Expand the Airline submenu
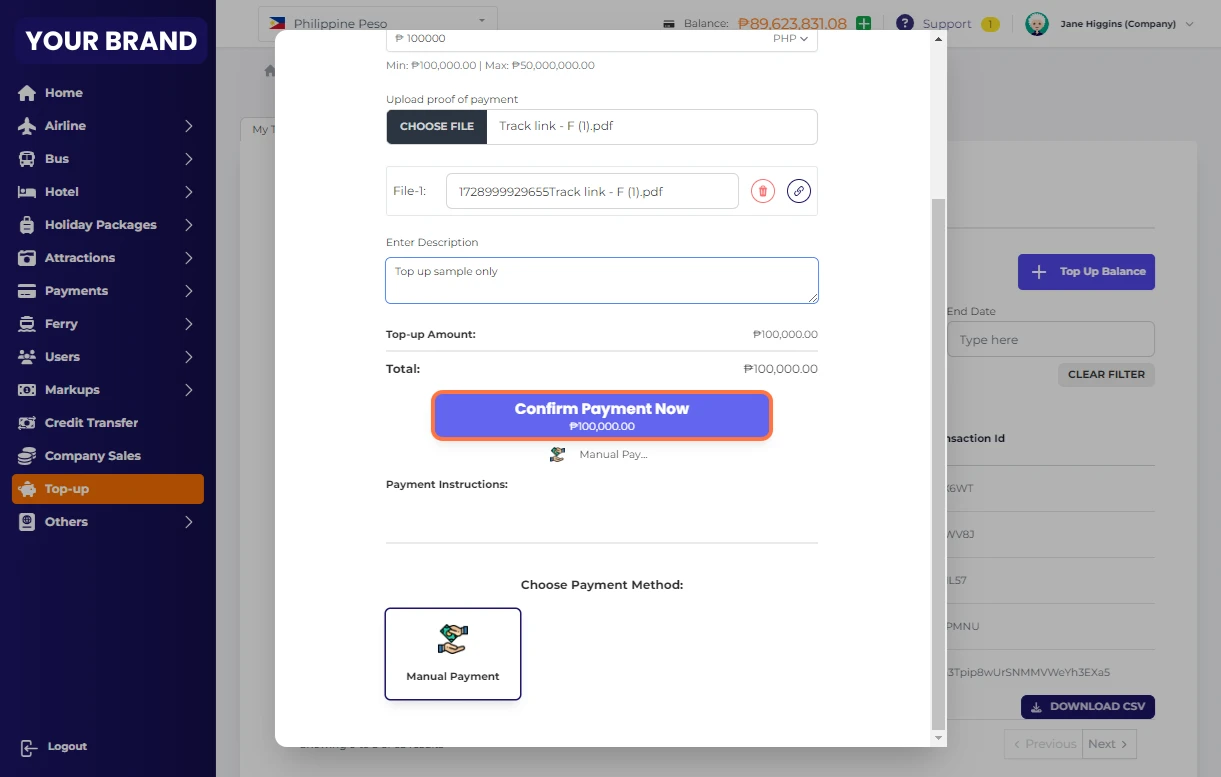This screenshot has height=777, width=1221. tap(188, 126)
